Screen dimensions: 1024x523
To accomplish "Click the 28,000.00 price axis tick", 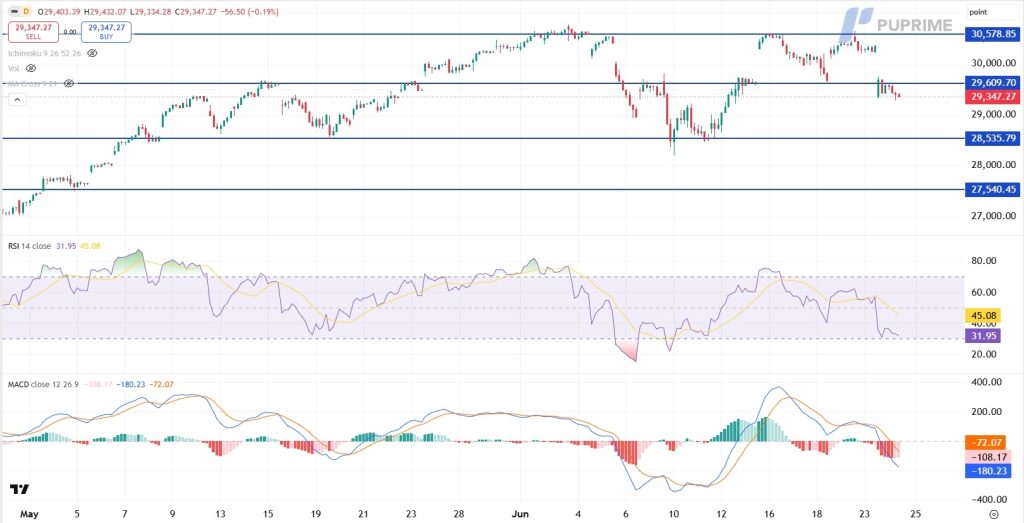I will point(994,165).
